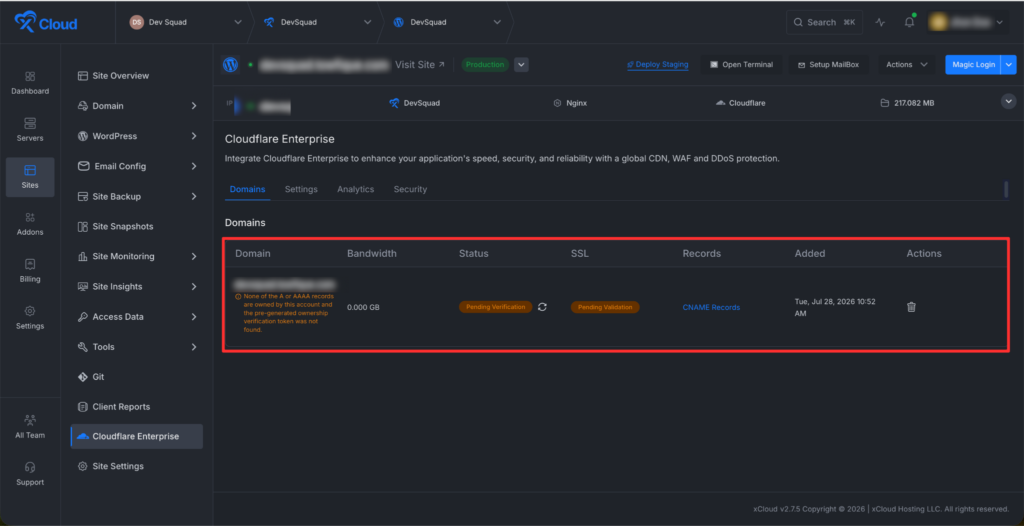Click the Magic Login button
This screenshot has height=526, width=1024.
tap(973, 65)
